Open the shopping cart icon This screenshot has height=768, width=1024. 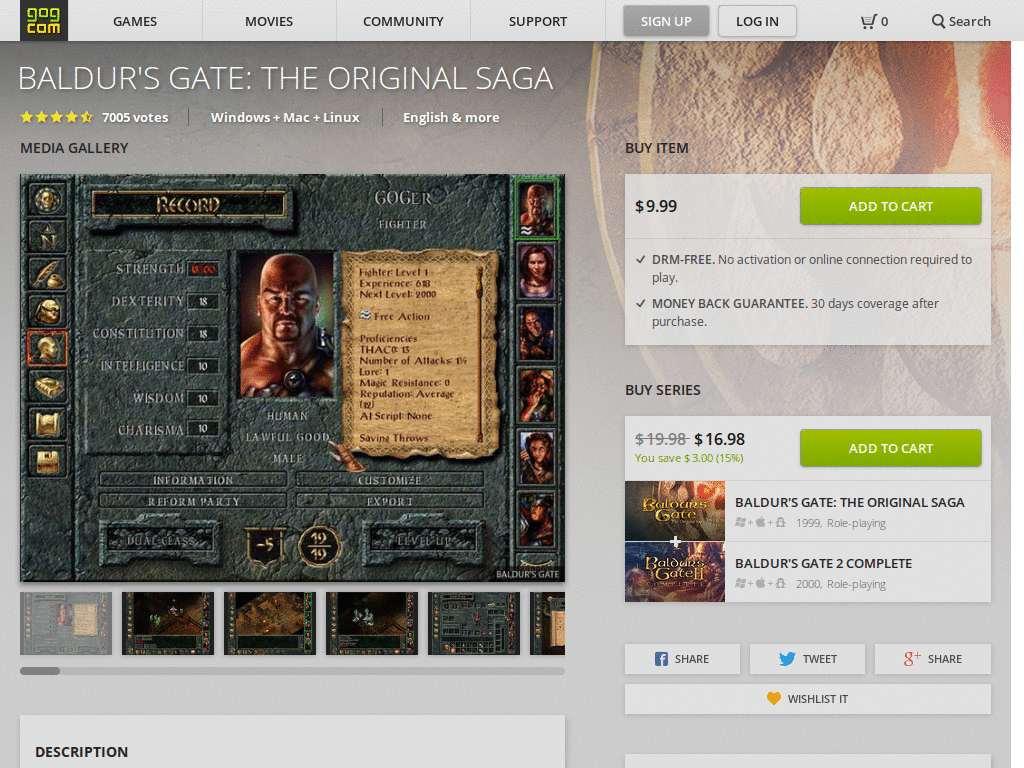tap(868, 20)
